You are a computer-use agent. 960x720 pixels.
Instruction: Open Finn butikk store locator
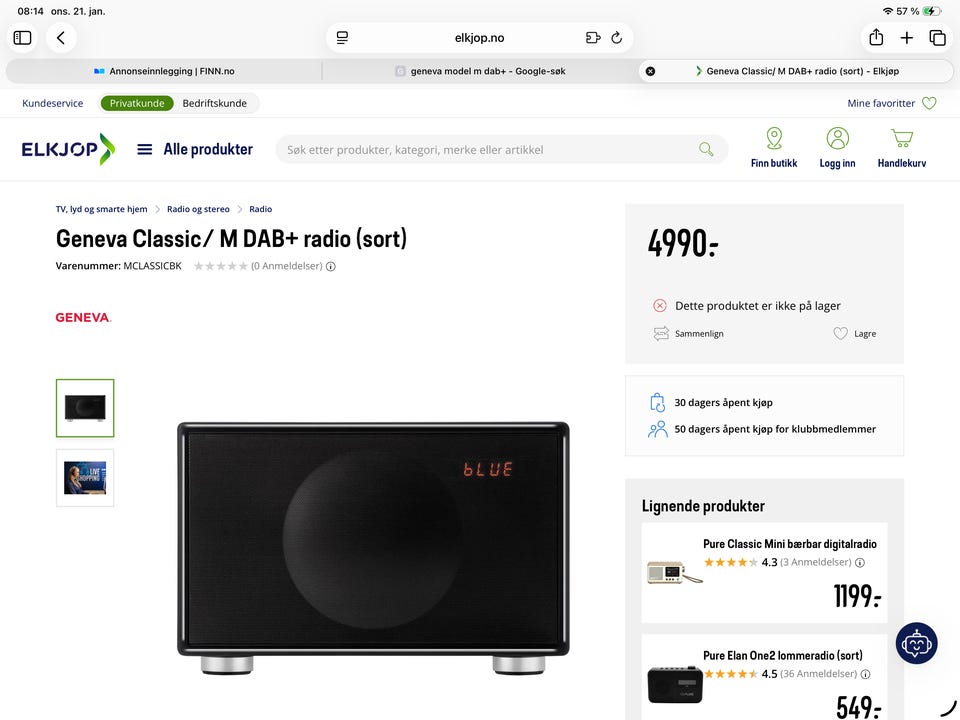click(x=774, y=148)
